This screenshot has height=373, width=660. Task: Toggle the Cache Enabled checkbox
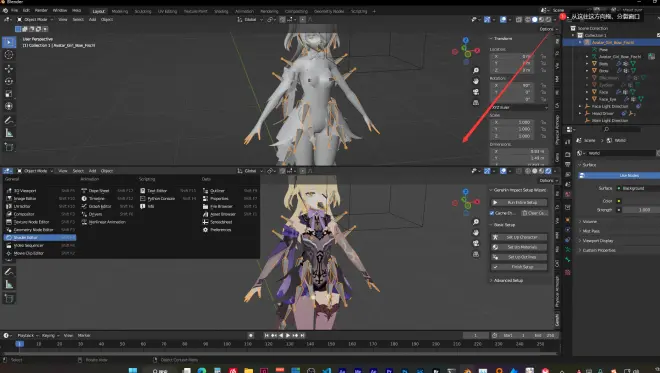(x=492, y=213)
